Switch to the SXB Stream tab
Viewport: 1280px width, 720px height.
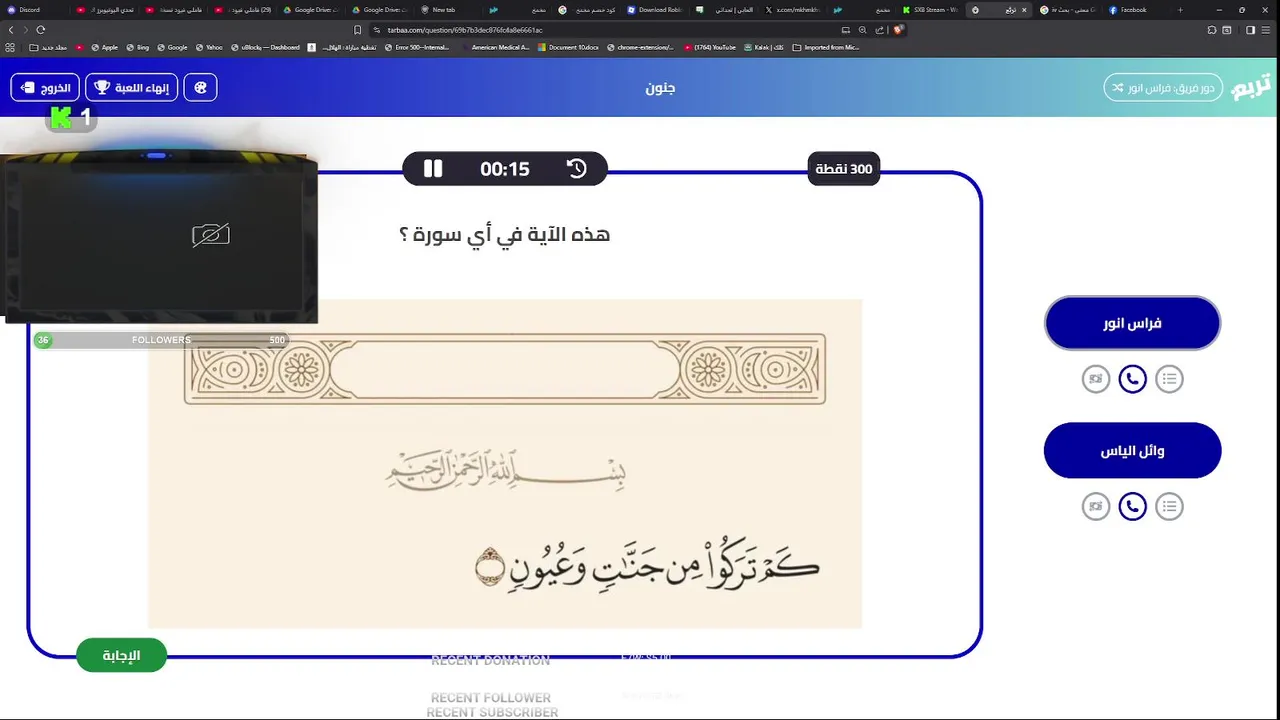point(930,10)
